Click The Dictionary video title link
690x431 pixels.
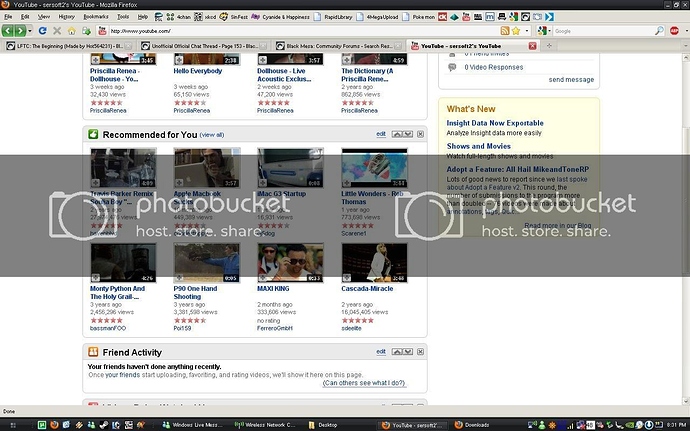pyautogui.click(x=367, y=75)
